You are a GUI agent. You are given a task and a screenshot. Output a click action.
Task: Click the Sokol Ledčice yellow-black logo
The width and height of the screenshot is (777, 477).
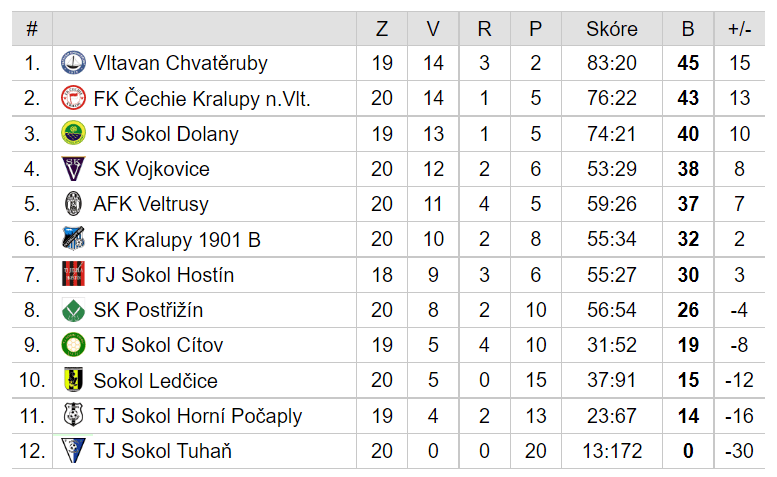73,380
